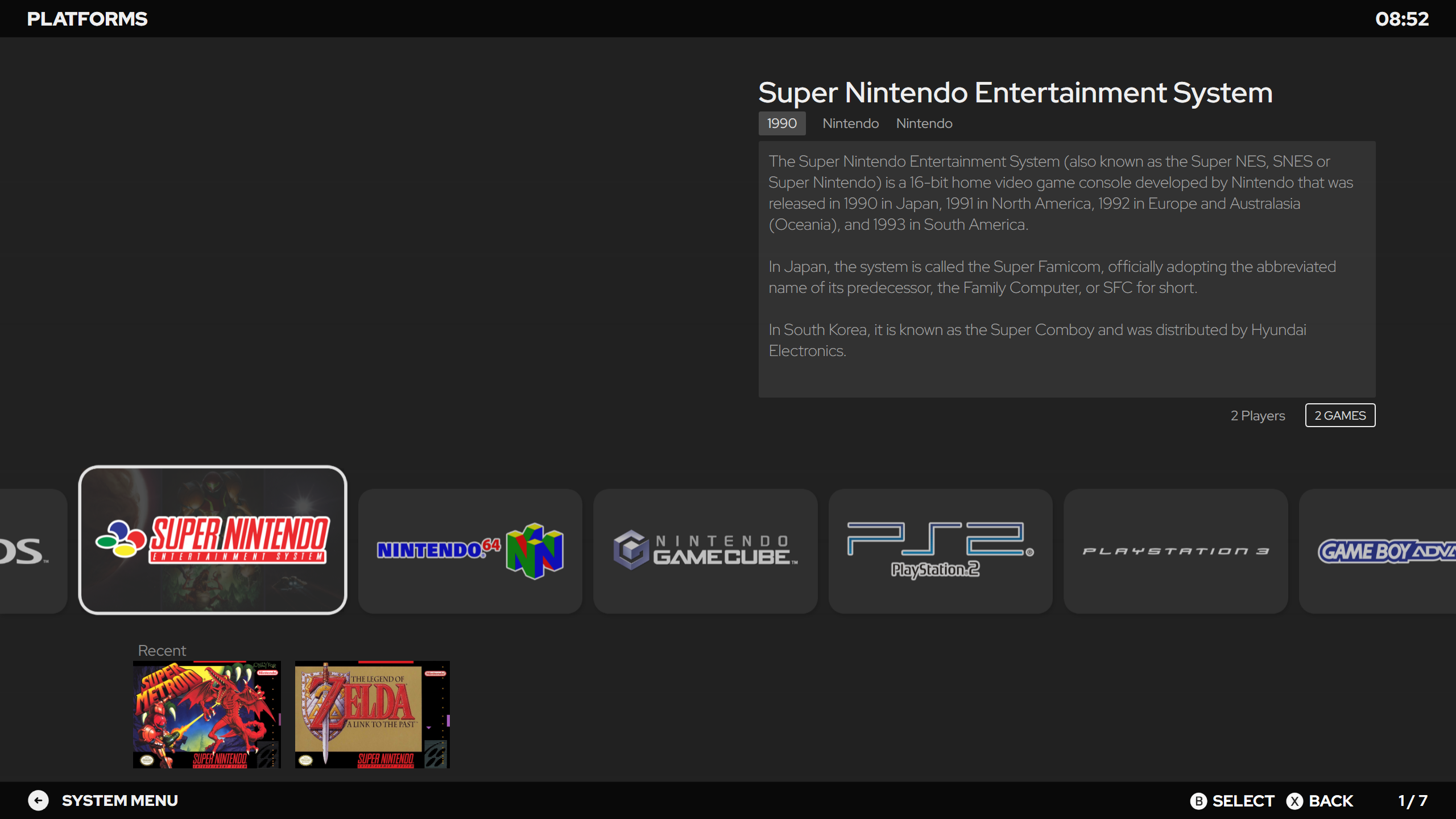Image resolution: width=1456 pixels, height=819 pixels.
Task: Click the X button Back icon
Action: click(x=1295, y=801)
